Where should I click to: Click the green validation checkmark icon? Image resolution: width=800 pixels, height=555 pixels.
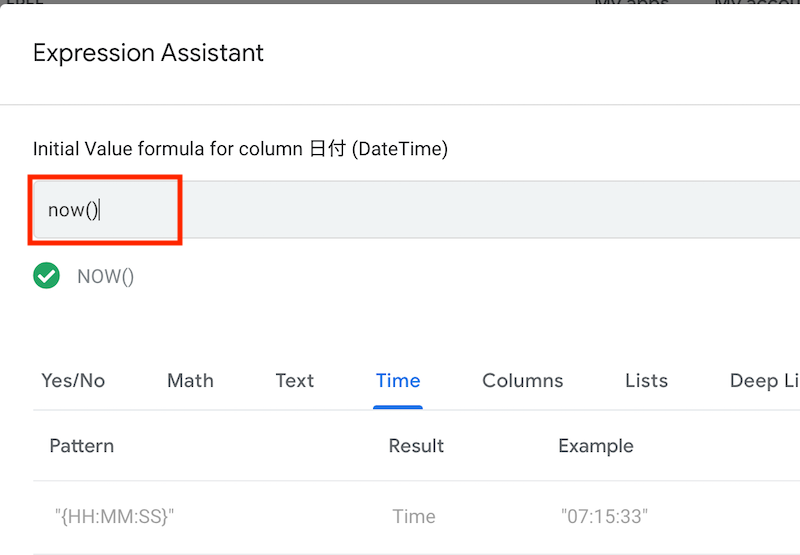click(x=46, y=276)
